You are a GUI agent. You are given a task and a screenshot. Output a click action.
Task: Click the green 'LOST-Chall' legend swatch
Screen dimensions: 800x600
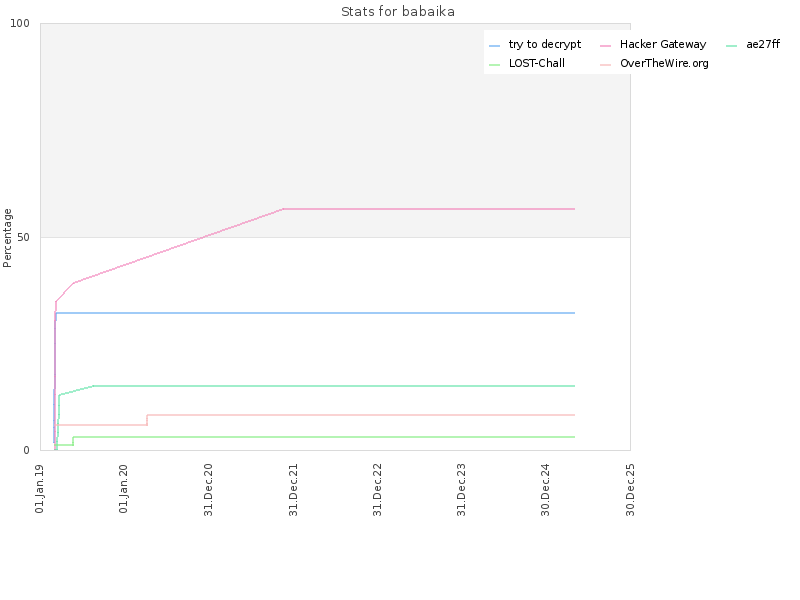tap(494, 65)
